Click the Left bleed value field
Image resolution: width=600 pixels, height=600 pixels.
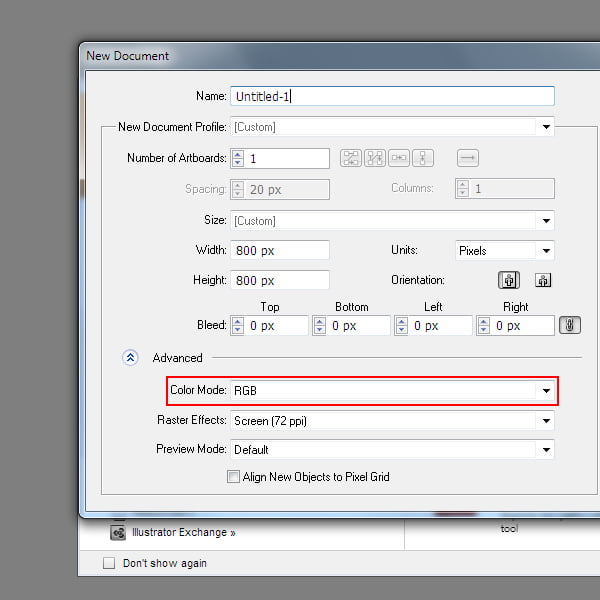point(440,326)
